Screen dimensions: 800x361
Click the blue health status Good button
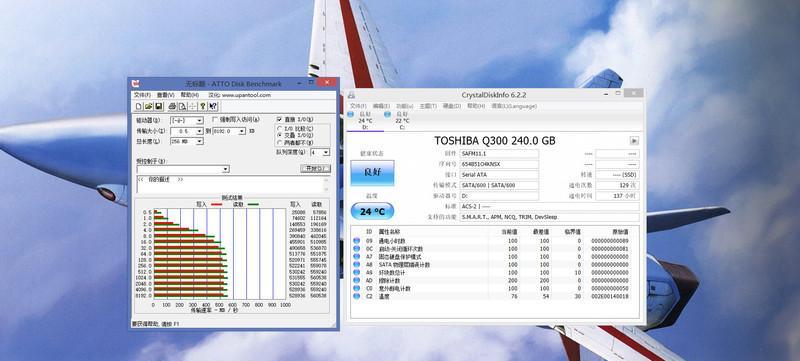pyautogui.click(x=372, y=172)
